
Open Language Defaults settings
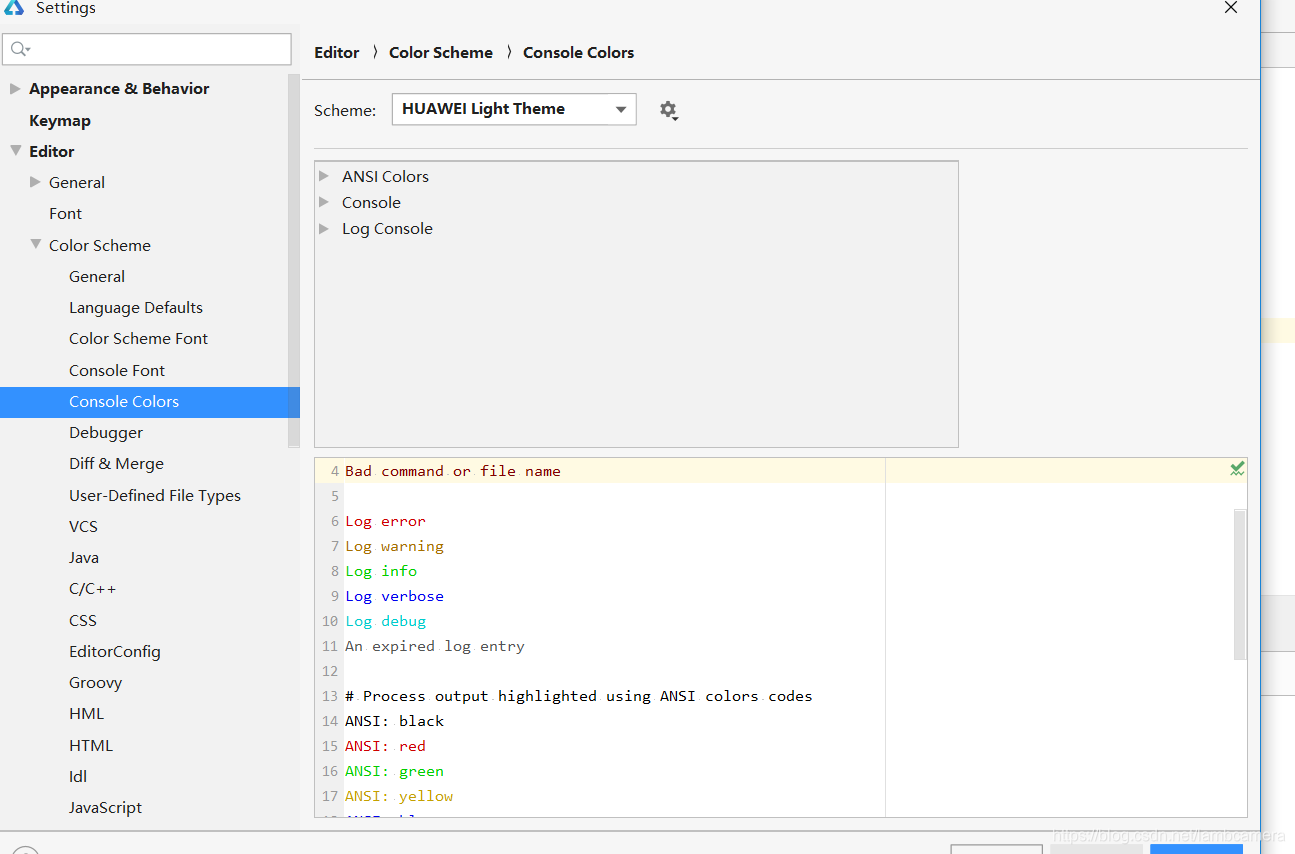click(x=136, y=307)
